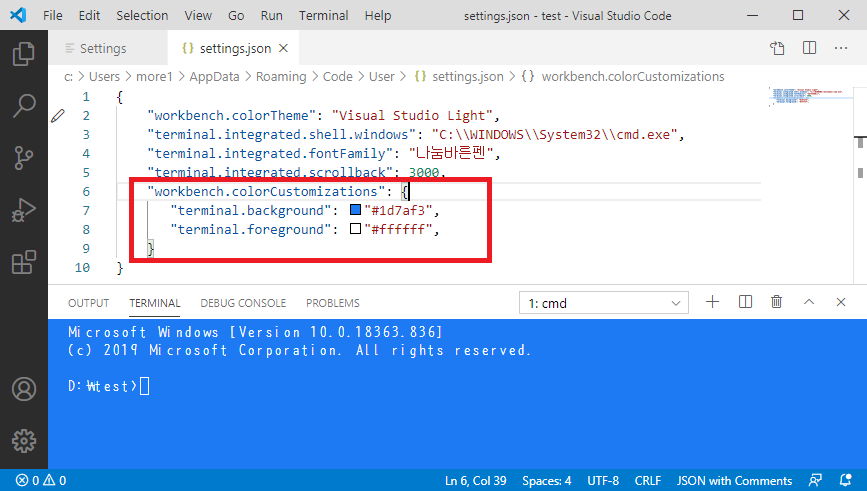Click the VS Code logo icon
Viewport: 867px width, 491px height.
[x=18, y=15]
